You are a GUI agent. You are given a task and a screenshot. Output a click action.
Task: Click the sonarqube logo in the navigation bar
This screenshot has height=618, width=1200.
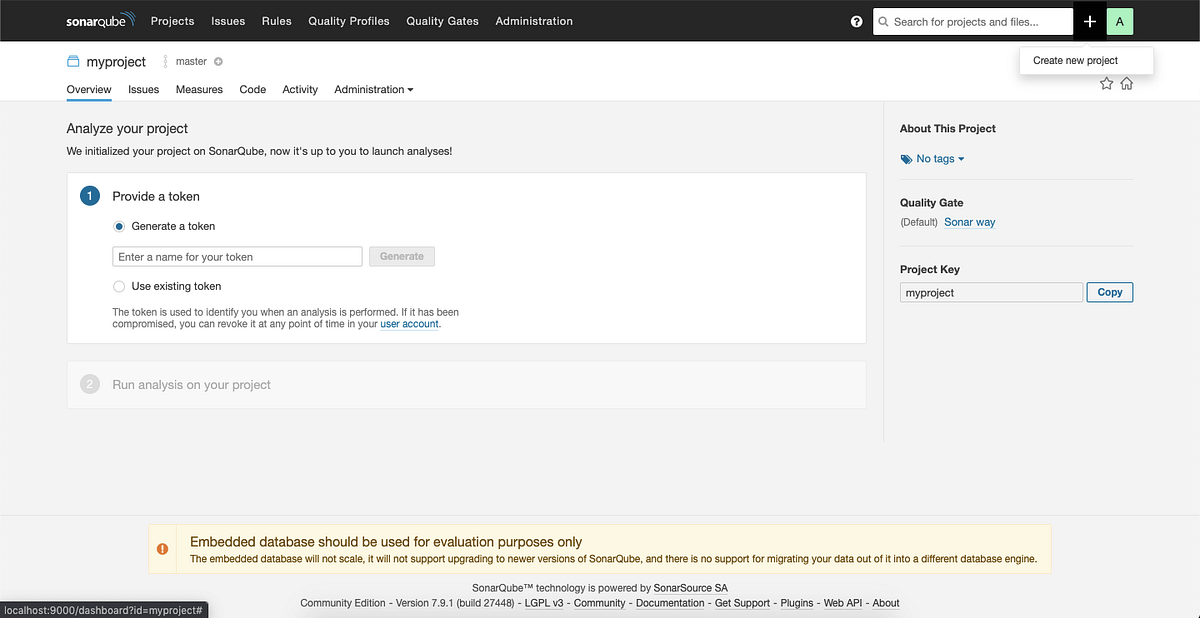100,20
